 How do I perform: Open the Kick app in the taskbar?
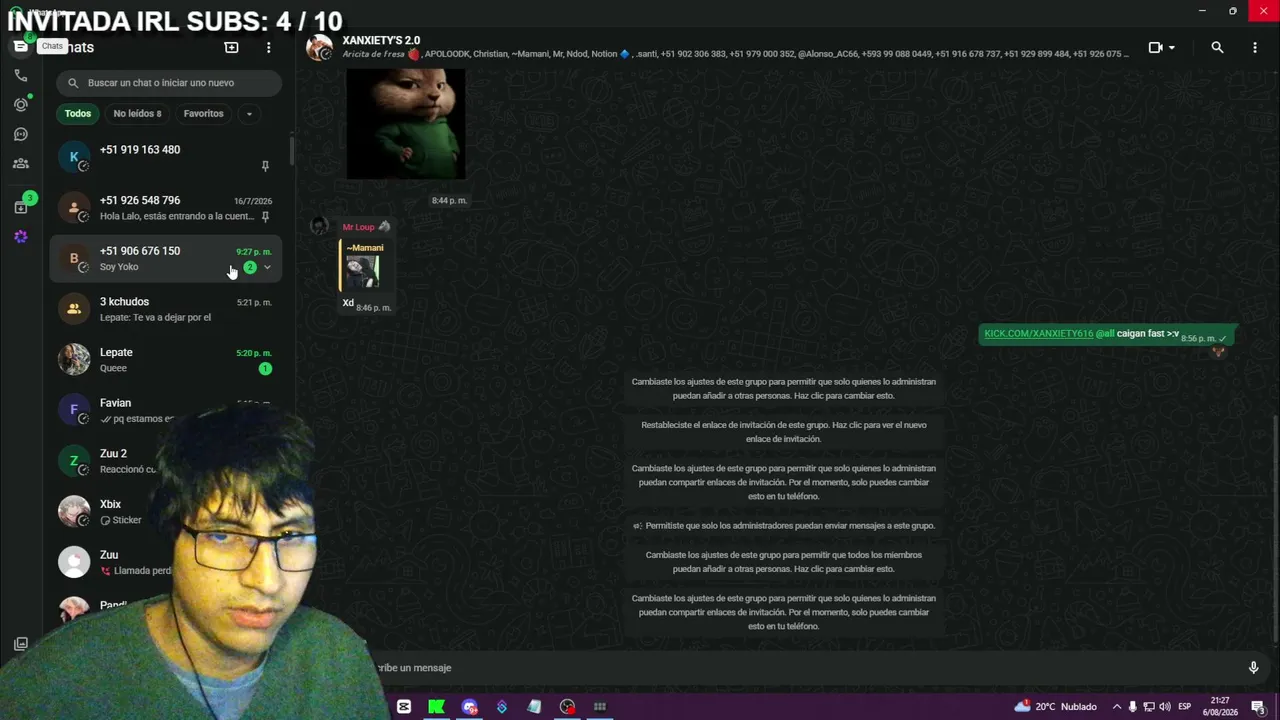click(x=437, y=707)
